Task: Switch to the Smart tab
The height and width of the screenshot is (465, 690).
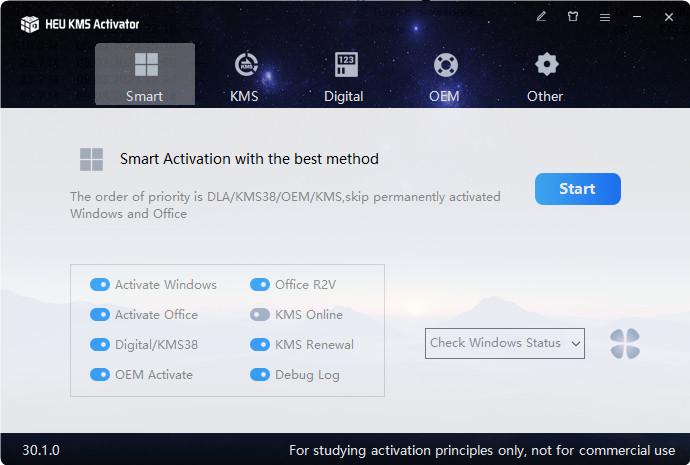Action: pos(145,74)
